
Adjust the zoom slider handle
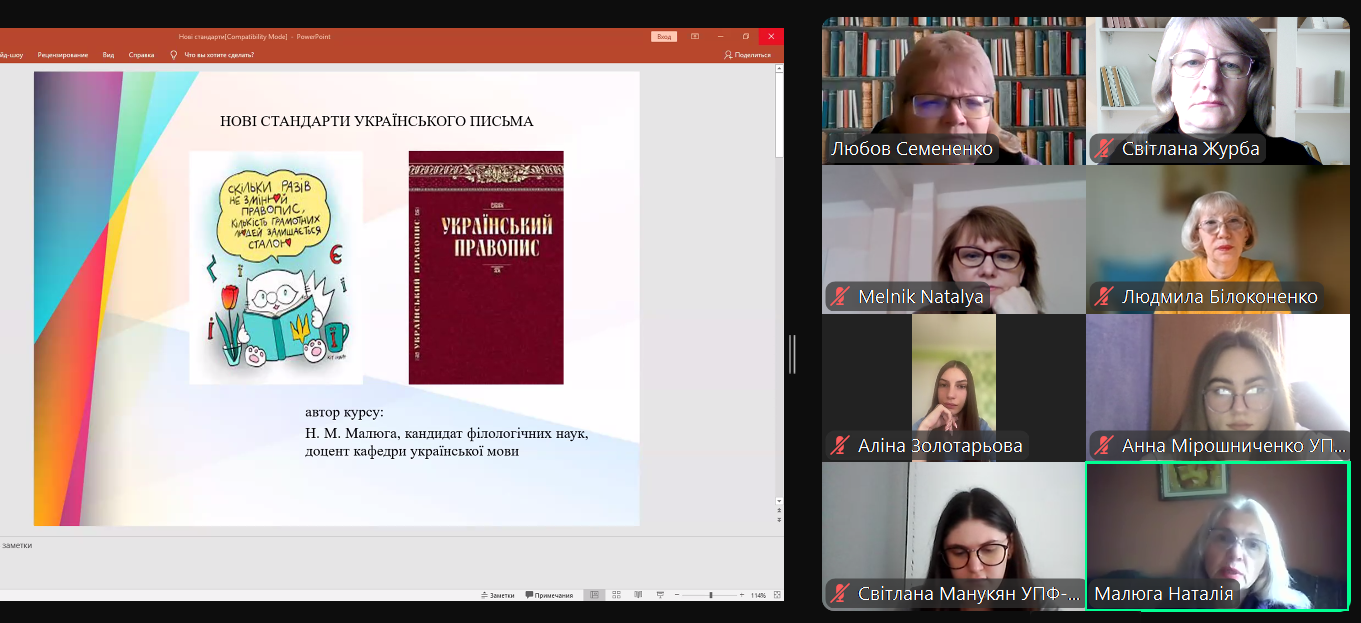click(x=710, y=595)
